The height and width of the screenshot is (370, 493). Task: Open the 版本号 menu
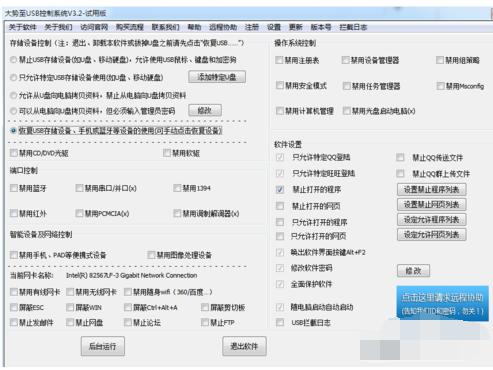(x=321, y=27)
